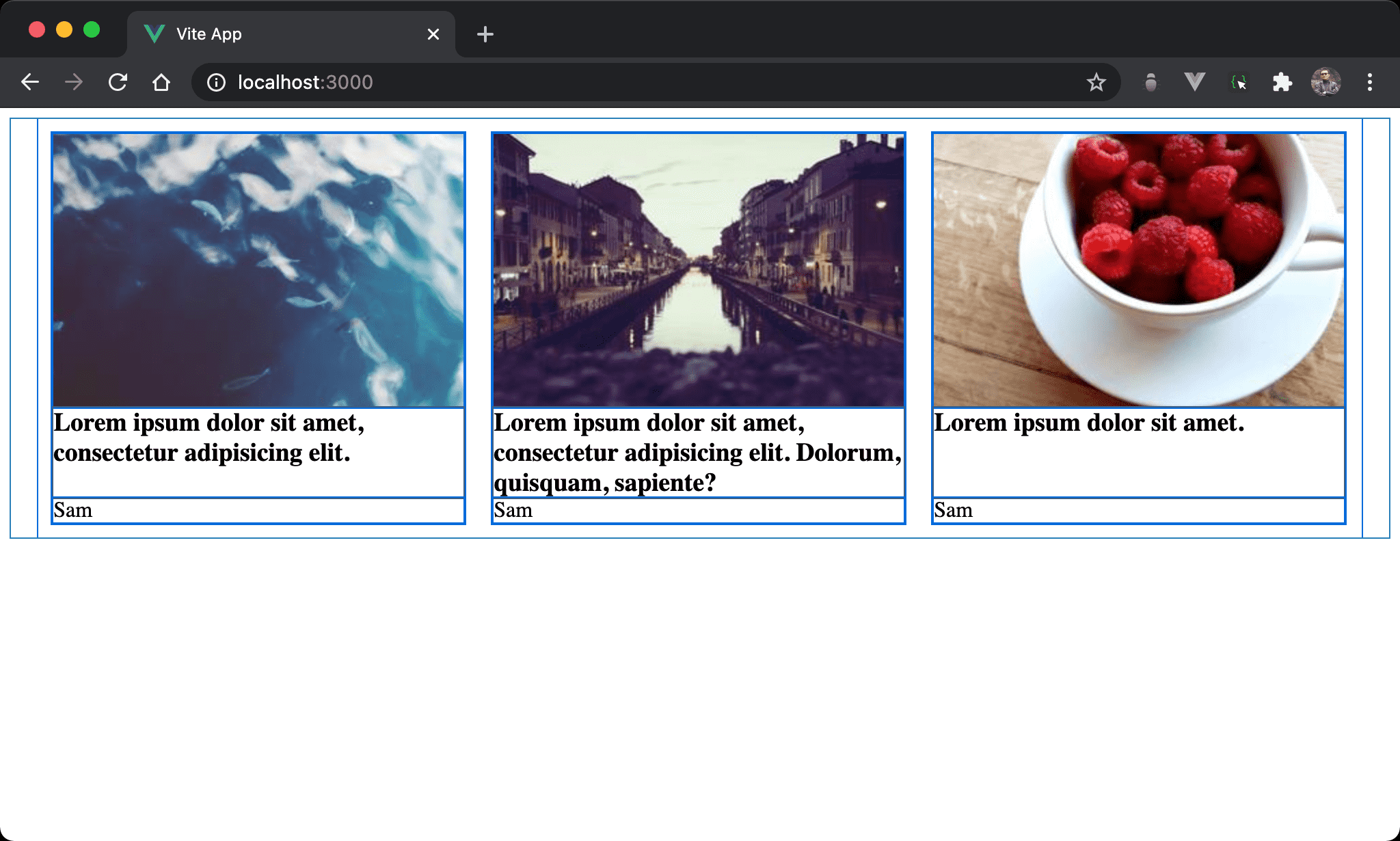1400x841 pixels.
Task: Click the user profile avatar
Action: coord(1325,83)
